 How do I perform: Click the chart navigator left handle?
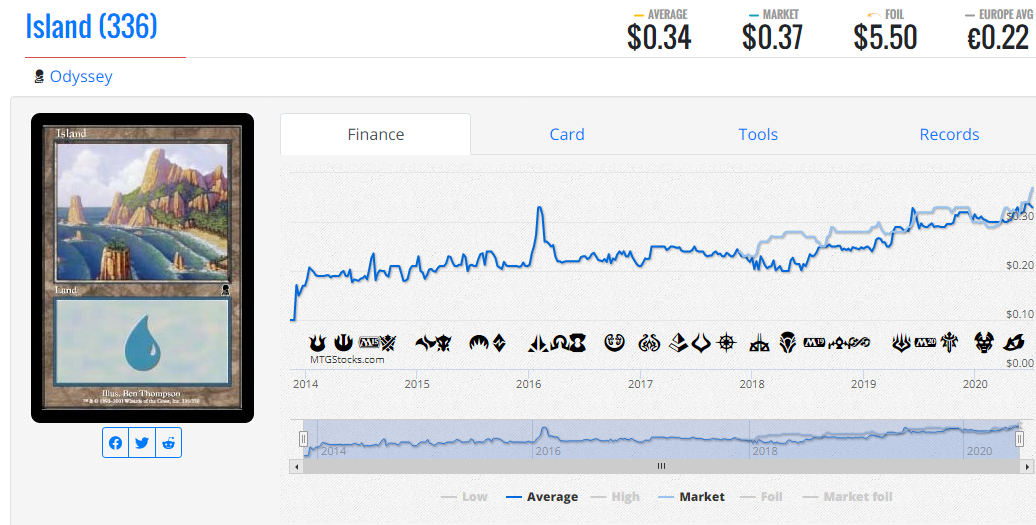303,438
